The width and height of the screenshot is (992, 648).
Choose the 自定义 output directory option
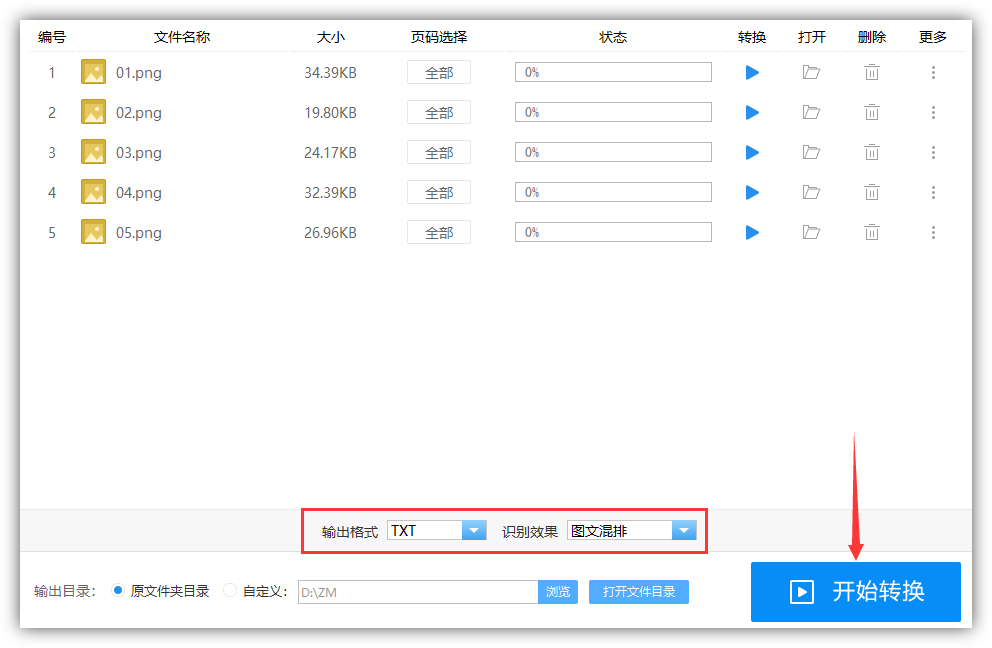[x=230, y=591]
